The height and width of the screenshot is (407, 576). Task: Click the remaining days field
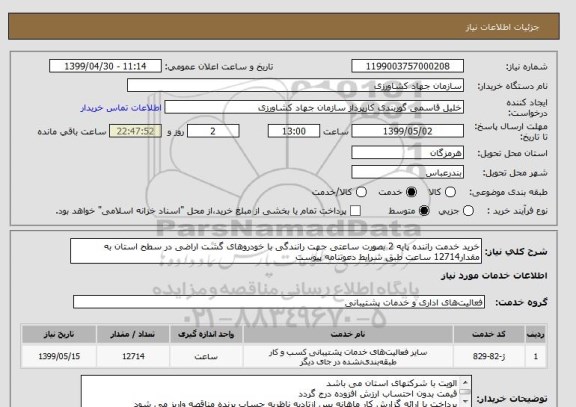tap(213, 131)
